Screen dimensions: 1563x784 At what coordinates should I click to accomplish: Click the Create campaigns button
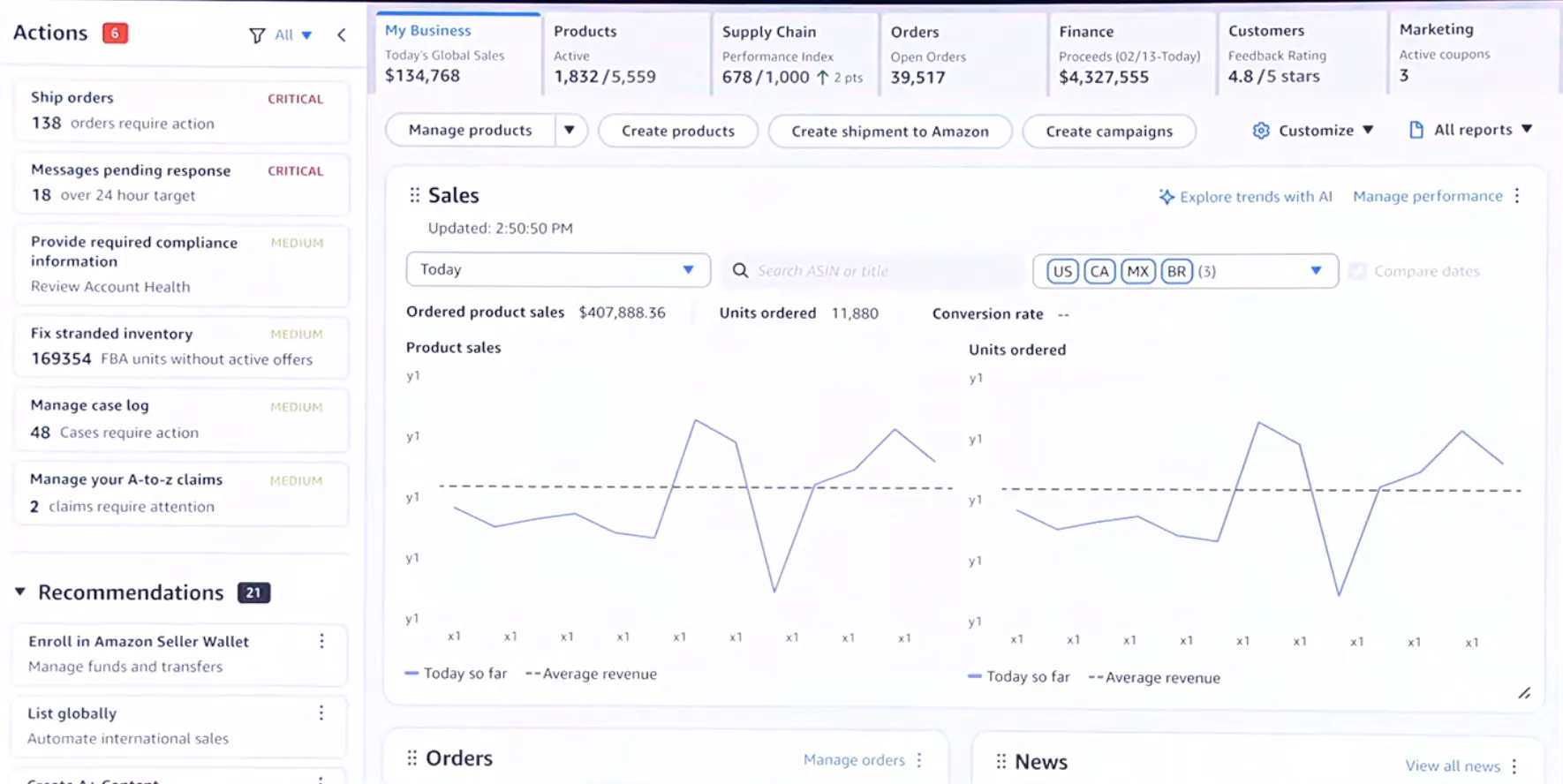click(x=1109, y=132)
